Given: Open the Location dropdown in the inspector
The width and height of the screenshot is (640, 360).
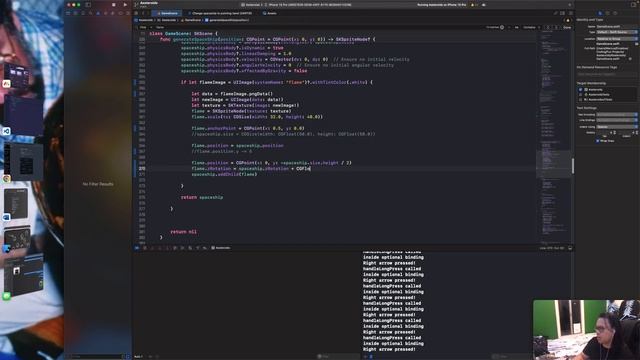Looking at the screenshot, I should pyautogui.click(x=617, y=39).
